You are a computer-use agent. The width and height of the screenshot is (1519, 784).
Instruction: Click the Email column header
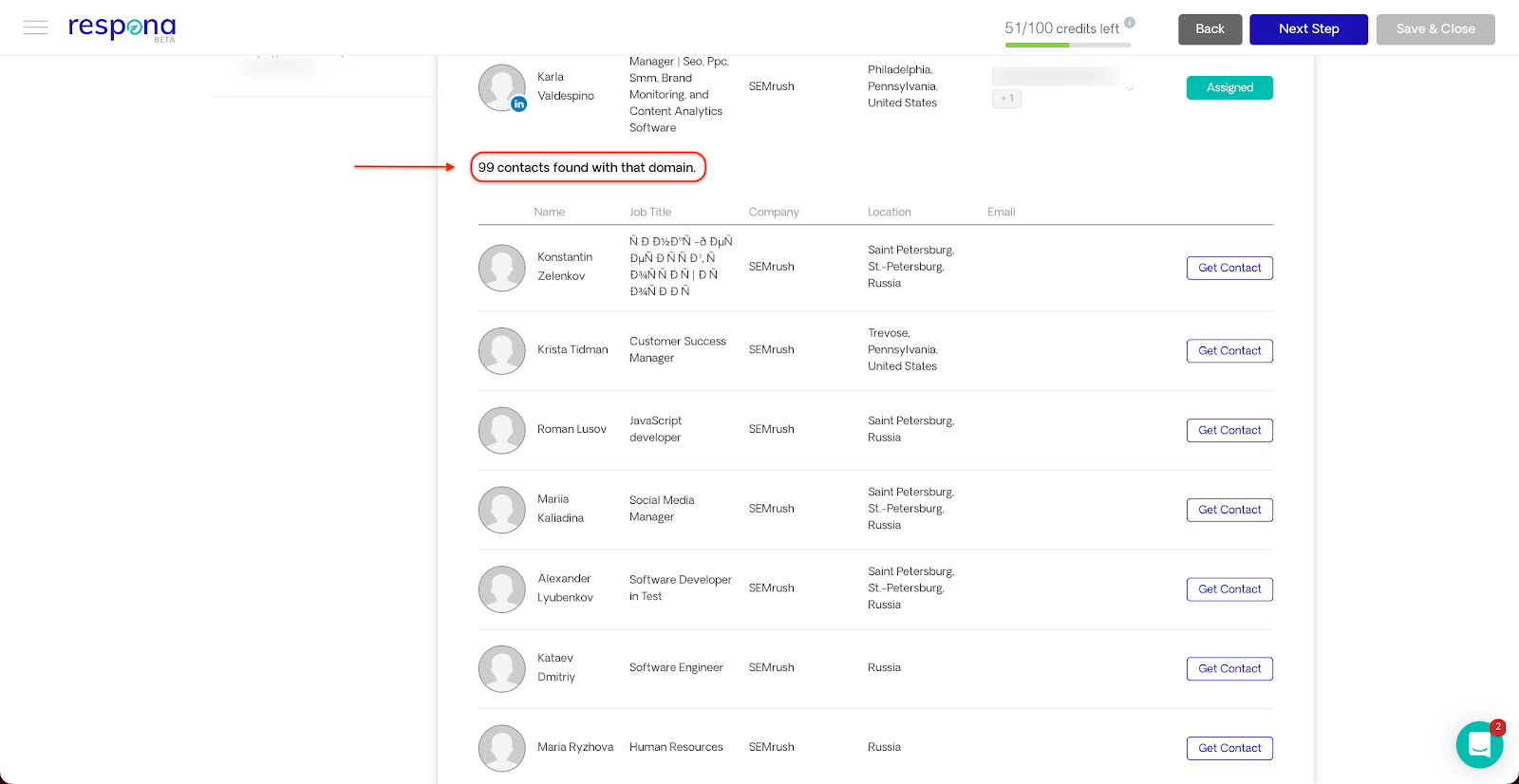click(x=1001, y=212)
